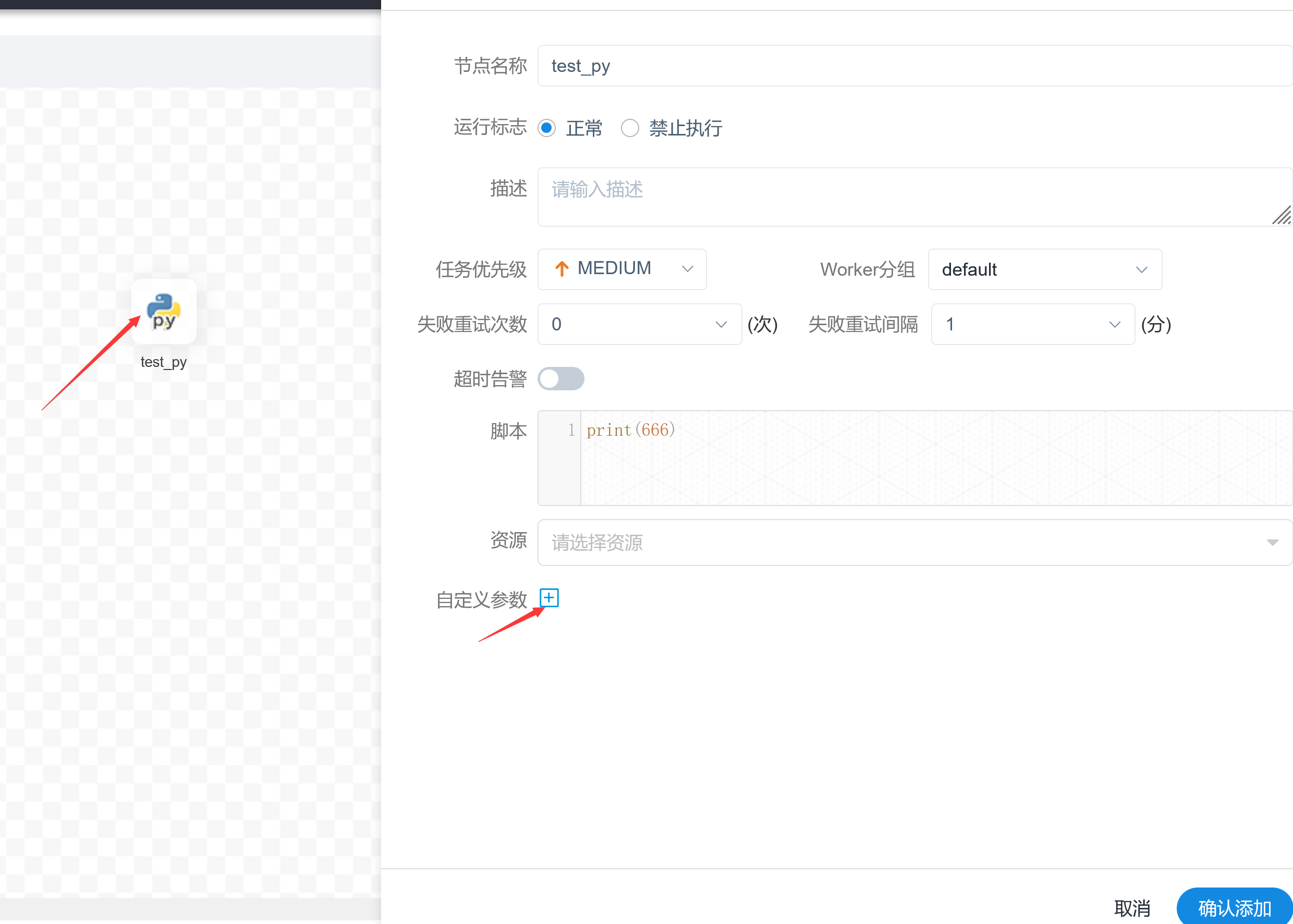Click the plus icon beside 自定义参数

pyautogui.click(x=549, y=598)
